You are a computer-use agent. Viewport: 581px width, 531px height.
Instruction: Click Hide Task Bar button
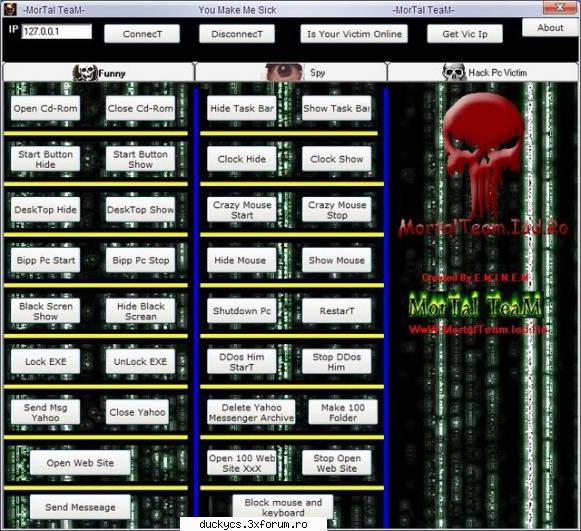point(242,108)
